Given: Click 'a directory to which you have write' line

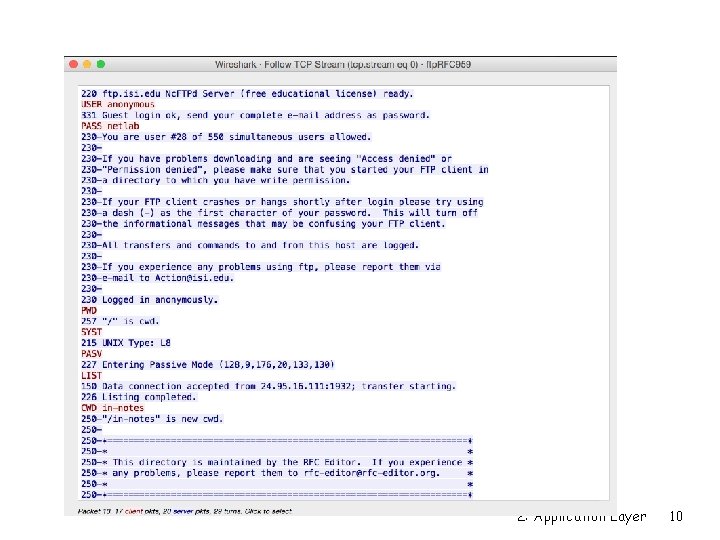Looking at the screenshot, I should coord(215,180).
